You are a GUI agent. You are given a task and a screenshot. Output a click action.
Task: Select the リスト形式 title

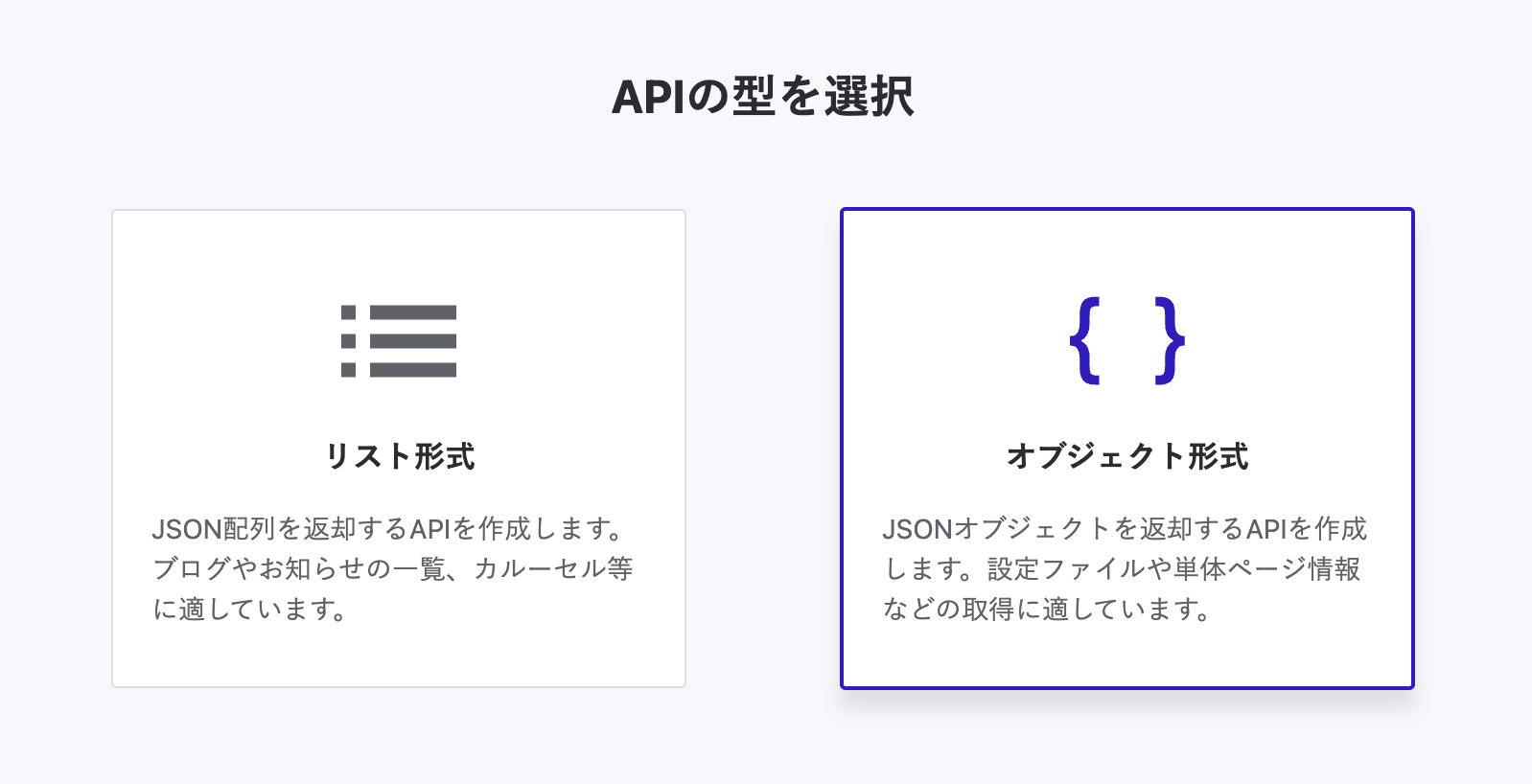click(x=400, y=456)
